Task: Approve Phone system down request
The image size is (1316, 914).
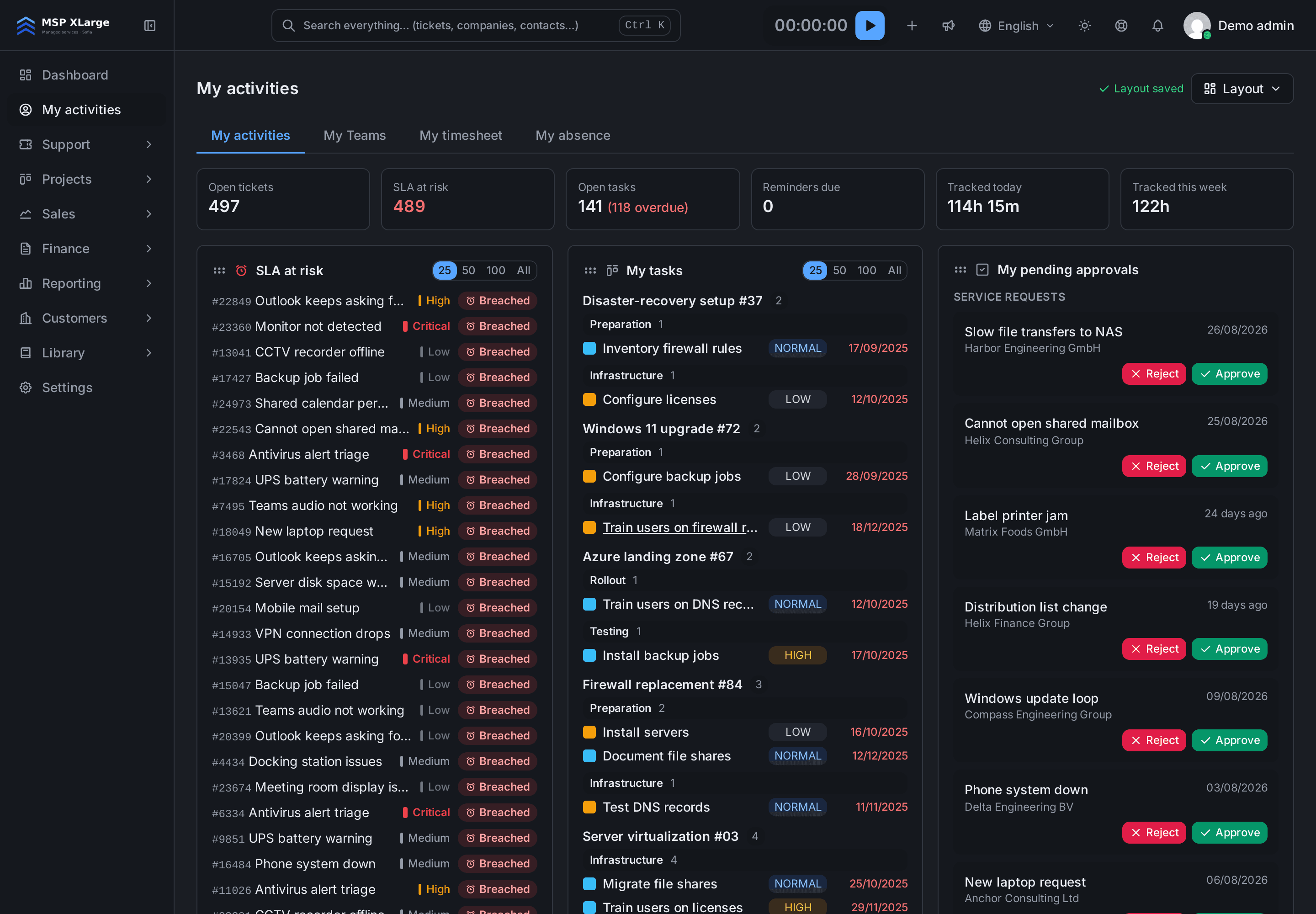Action: pyautogui.click(x=1229, y=833)
